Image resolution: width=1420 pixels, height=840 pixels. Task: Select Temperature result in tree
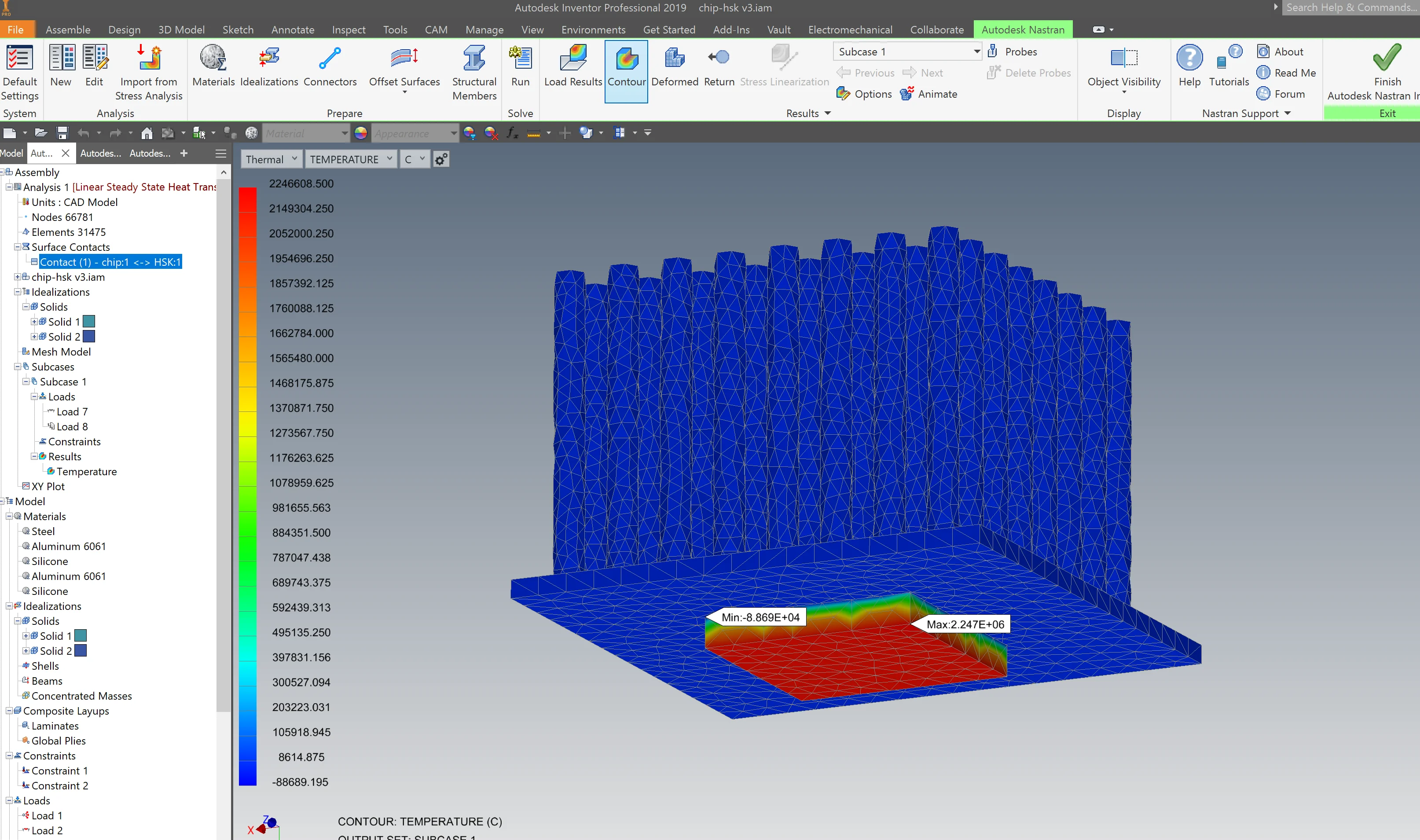(87, 472)
